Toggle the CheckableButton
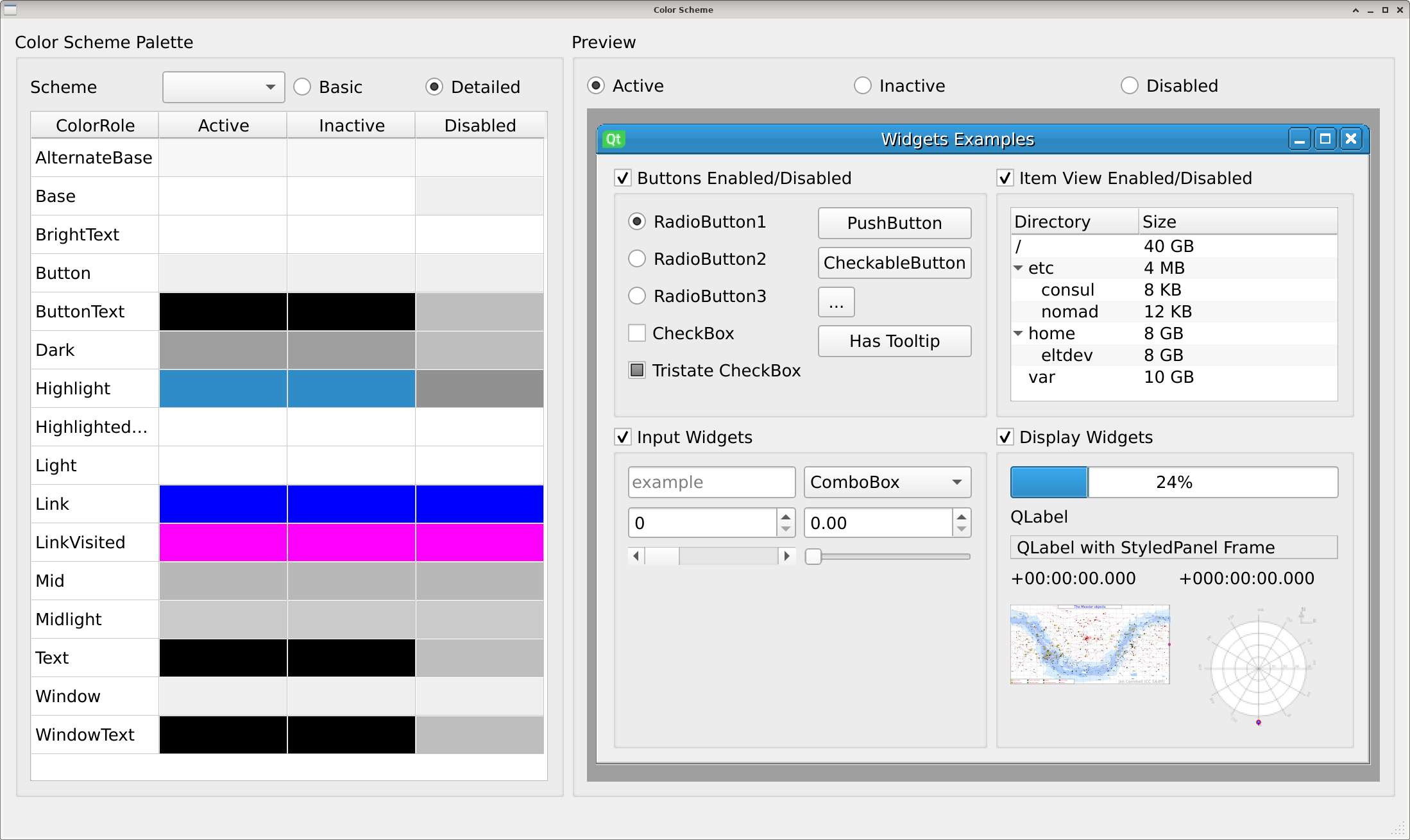1410x840 pixels. (894, 263)
